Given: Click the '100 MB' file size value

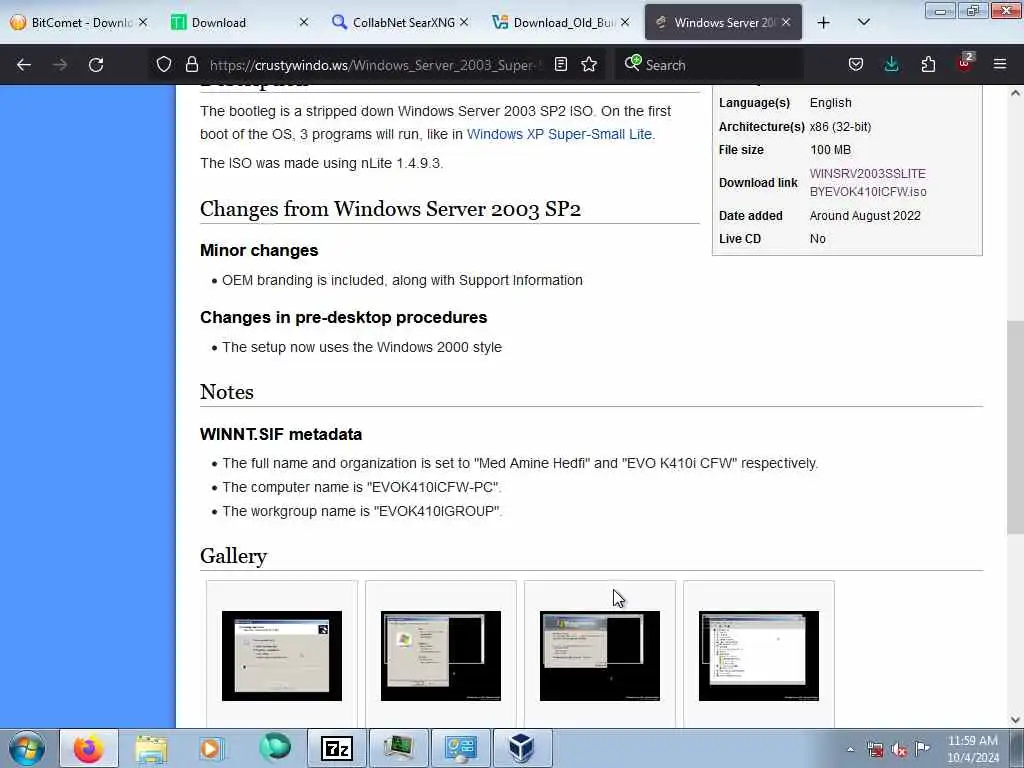Looking at the screenshot, I should pyautogui.click(x=831, y=150).
